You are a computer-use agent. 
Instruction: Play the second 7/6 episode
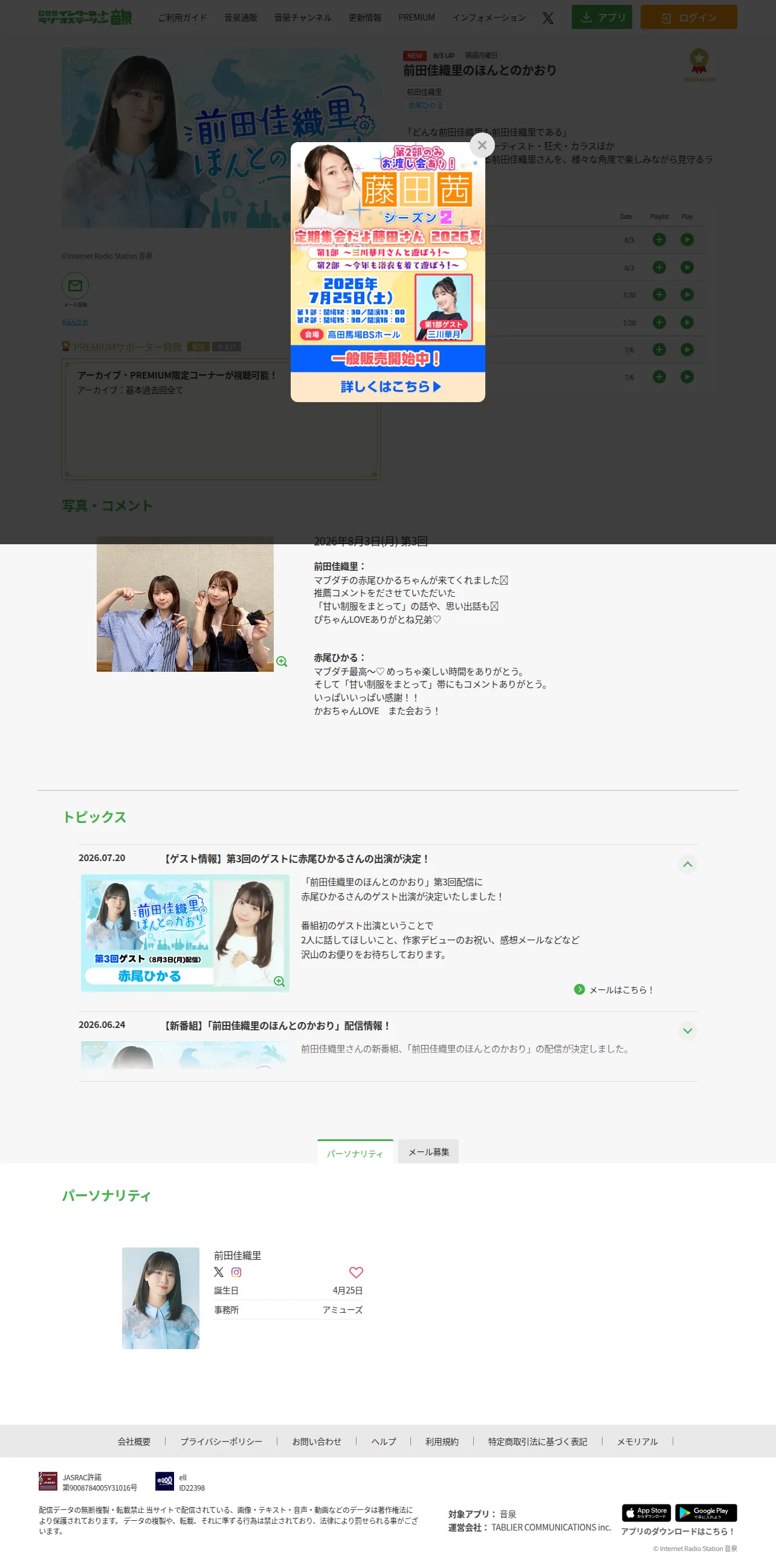[x=687, y=377]
